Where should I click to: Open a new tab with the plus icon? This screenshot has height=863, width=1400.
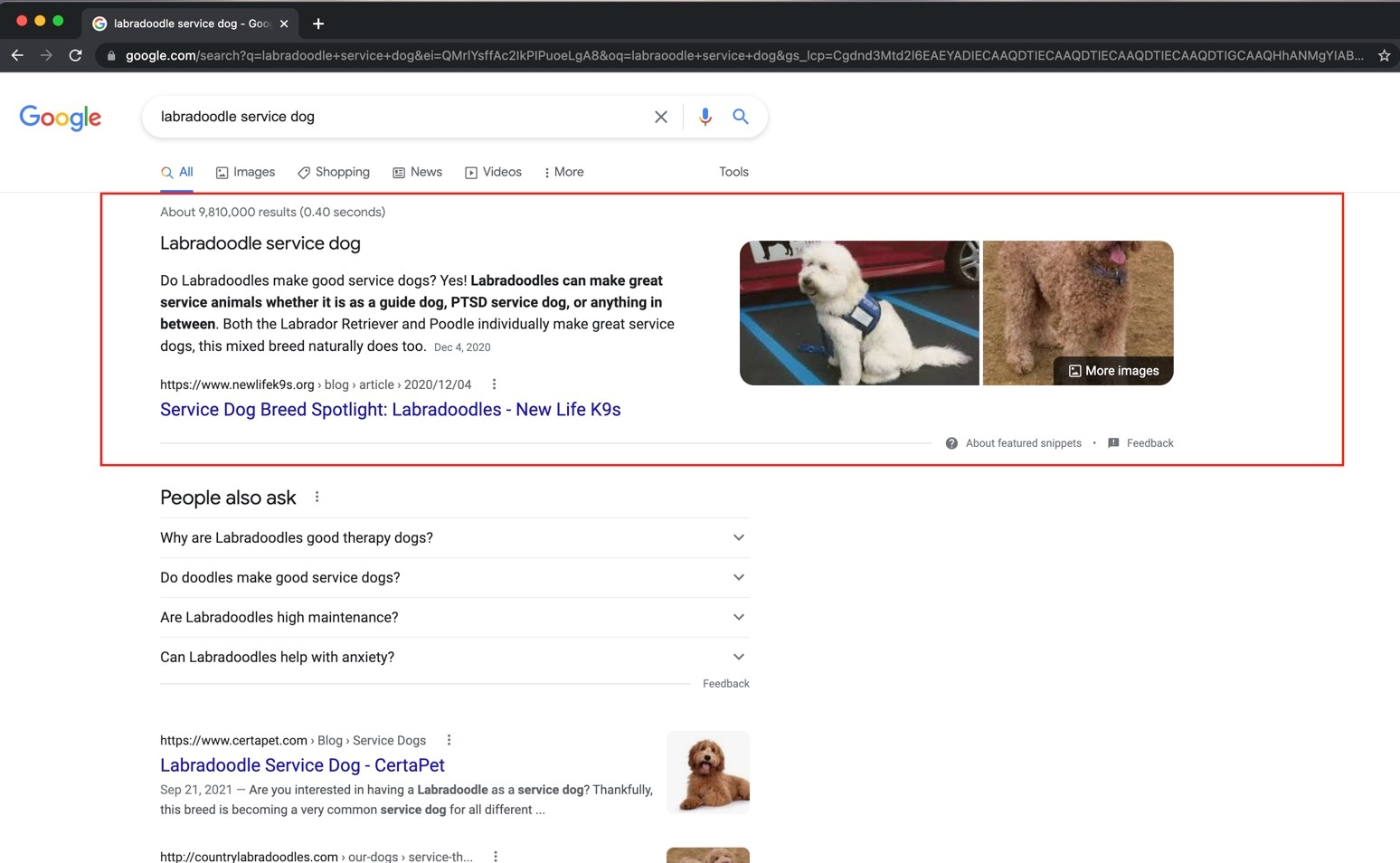[x=318, y=24]
